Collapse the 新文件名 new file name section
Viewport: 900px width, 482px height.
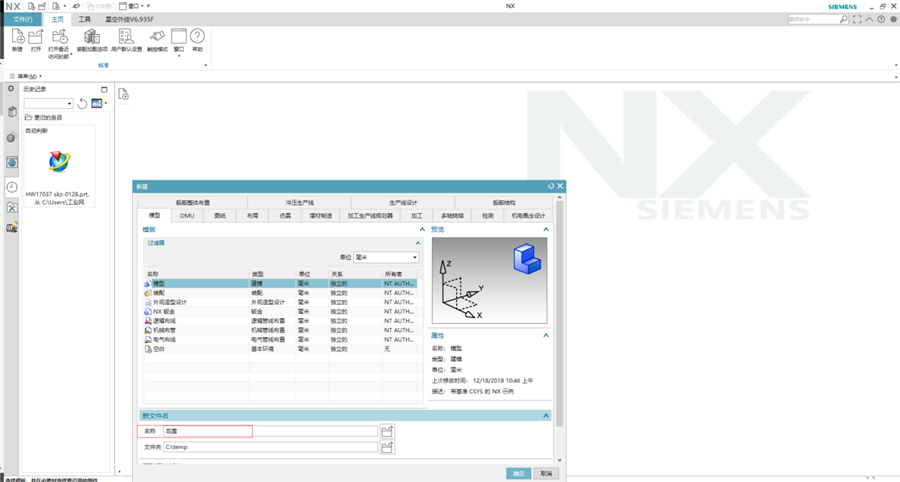(x=546, y=415)
